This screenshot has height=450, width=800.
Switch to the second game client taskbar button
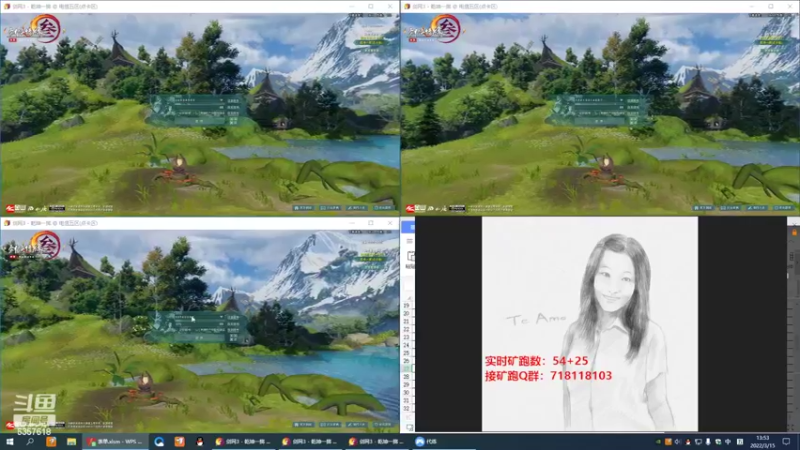coord(310,442)
